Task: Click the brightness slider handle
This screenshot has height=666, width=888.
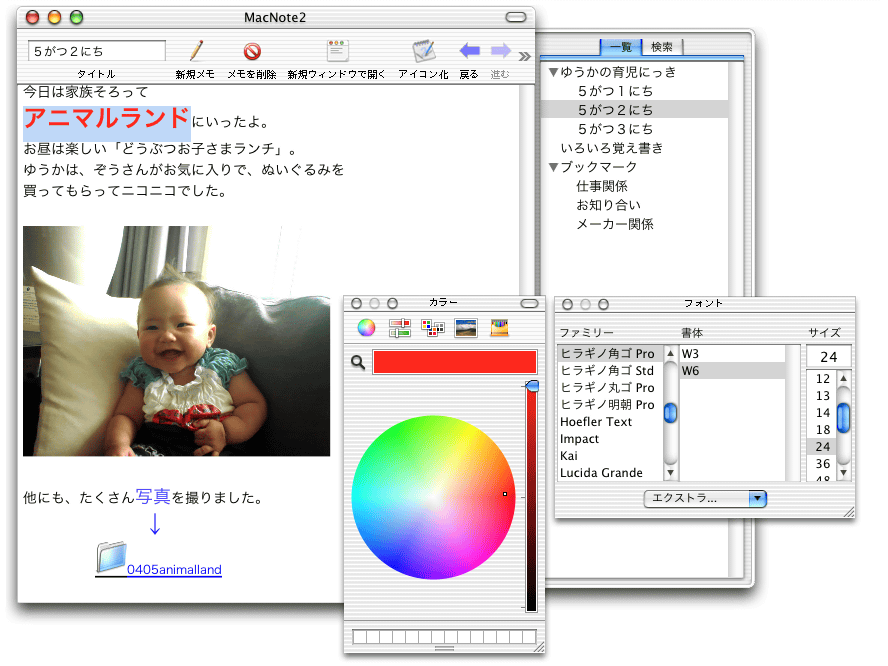Action: coord(532,386)
